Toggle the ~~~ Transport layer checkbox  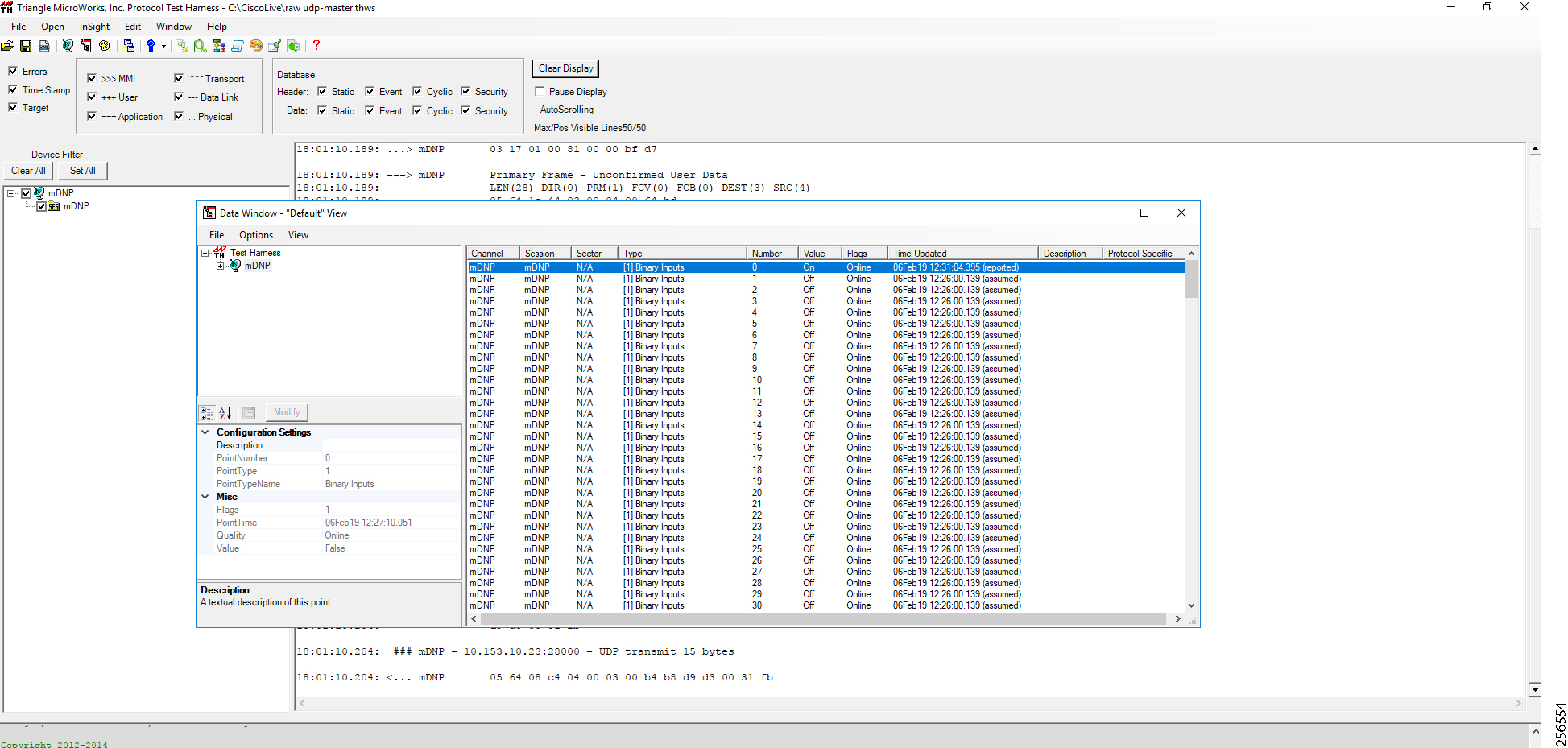point(179,78)
